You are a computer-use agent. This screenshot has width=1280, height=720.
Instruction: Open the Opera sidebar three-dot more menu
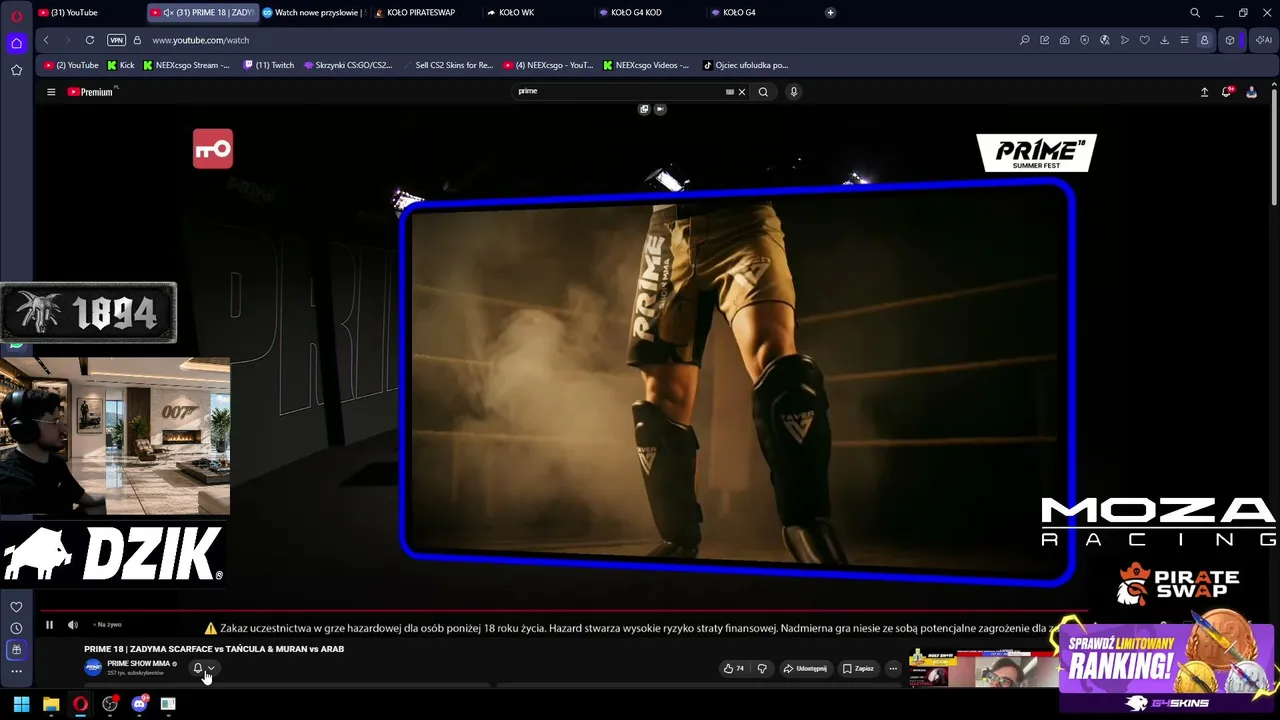tap(16, 671)
